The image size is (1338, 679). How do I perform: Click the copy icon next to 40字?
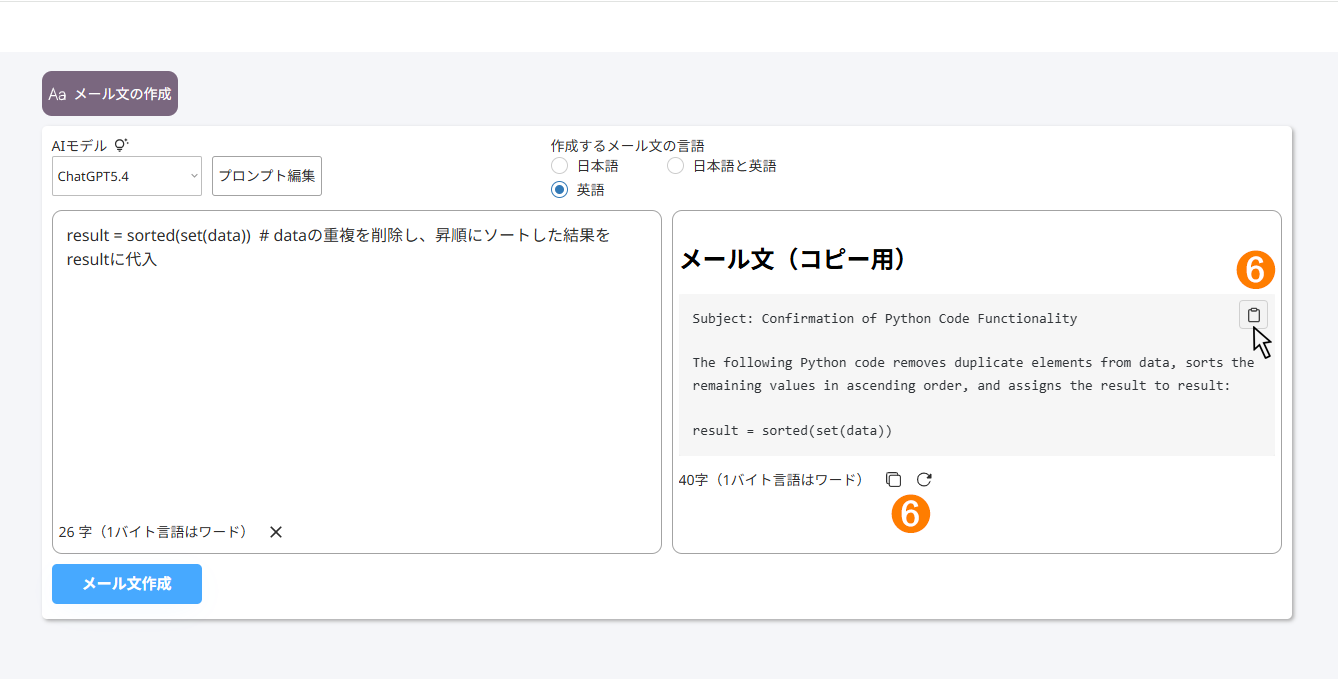[893, 480]
